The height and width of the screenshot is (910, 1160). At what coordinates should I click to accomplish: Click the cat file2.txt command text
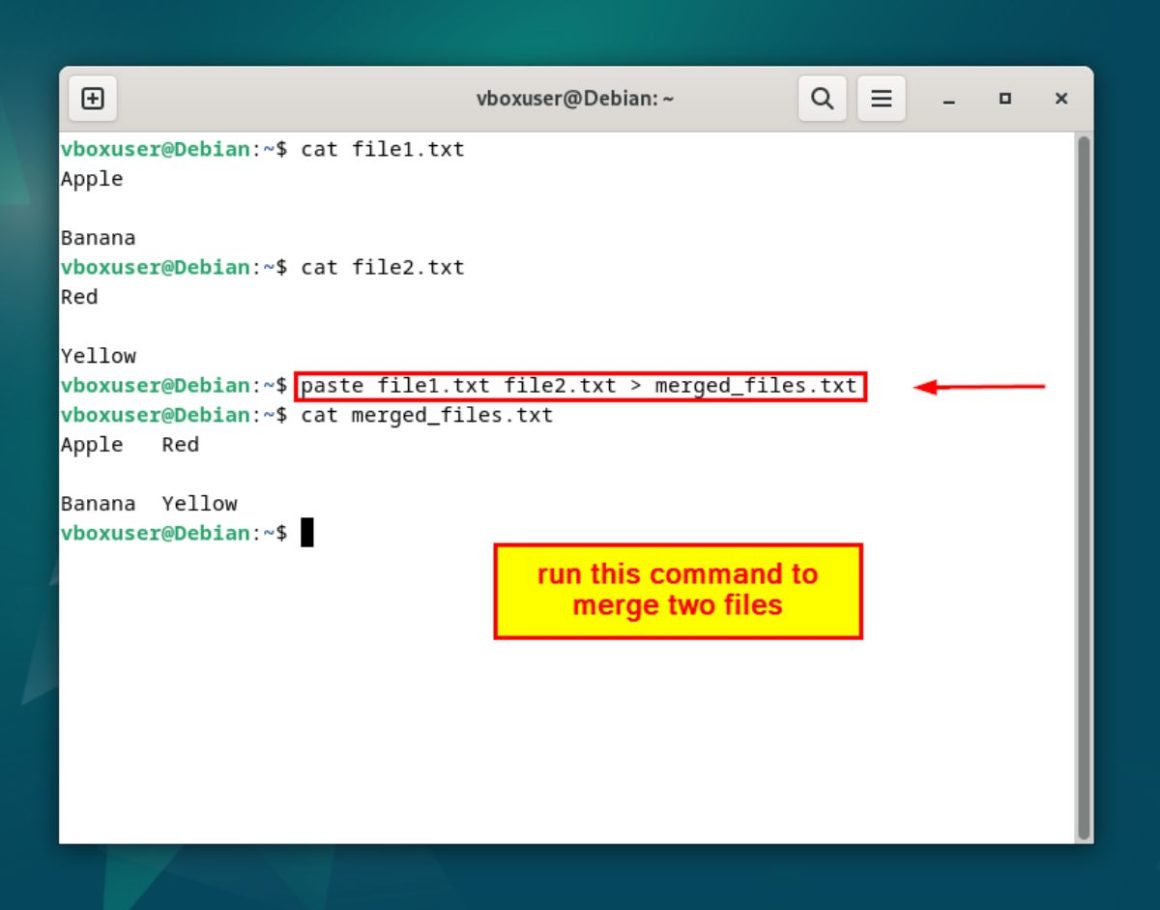(386, 267)
